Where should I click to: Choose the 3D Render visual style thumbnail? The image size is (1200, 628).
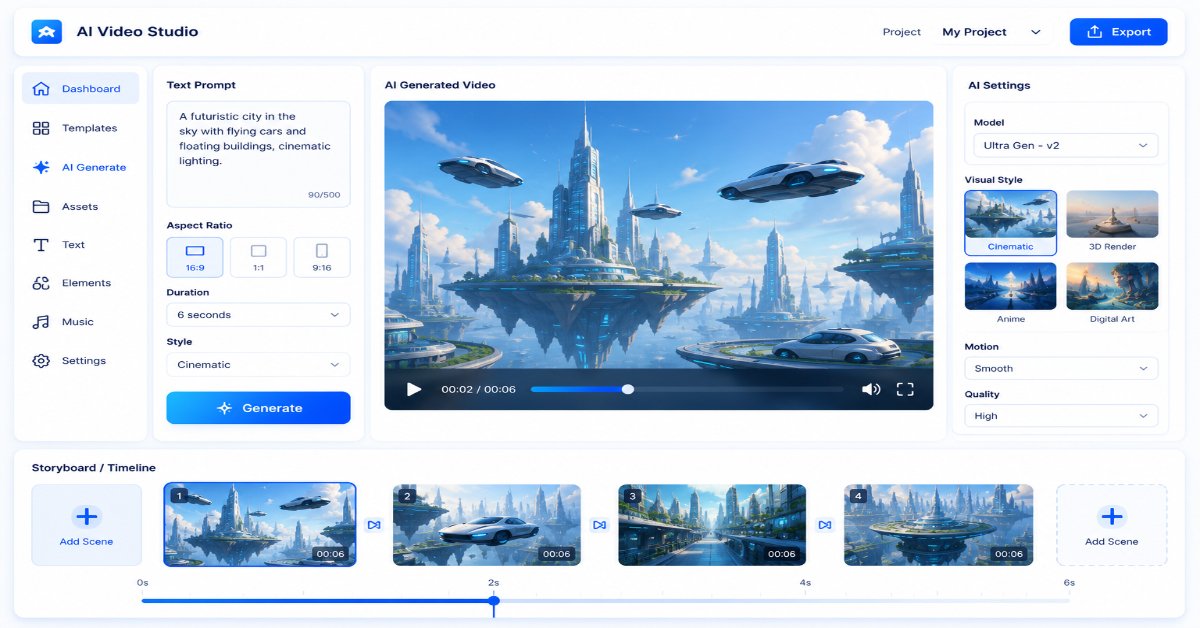pyautogui.click(x=1112, y=215)
